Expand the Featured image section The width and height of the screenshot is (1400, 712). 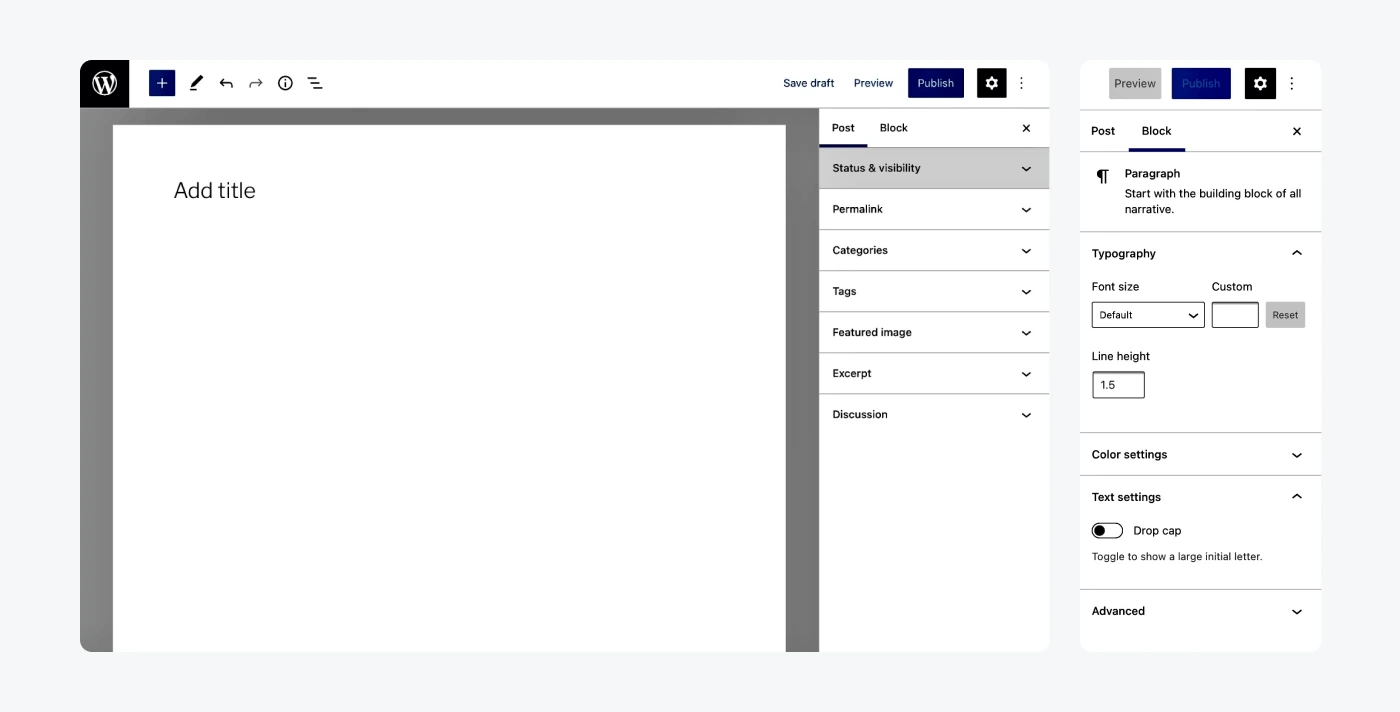[x=934, y=332]
